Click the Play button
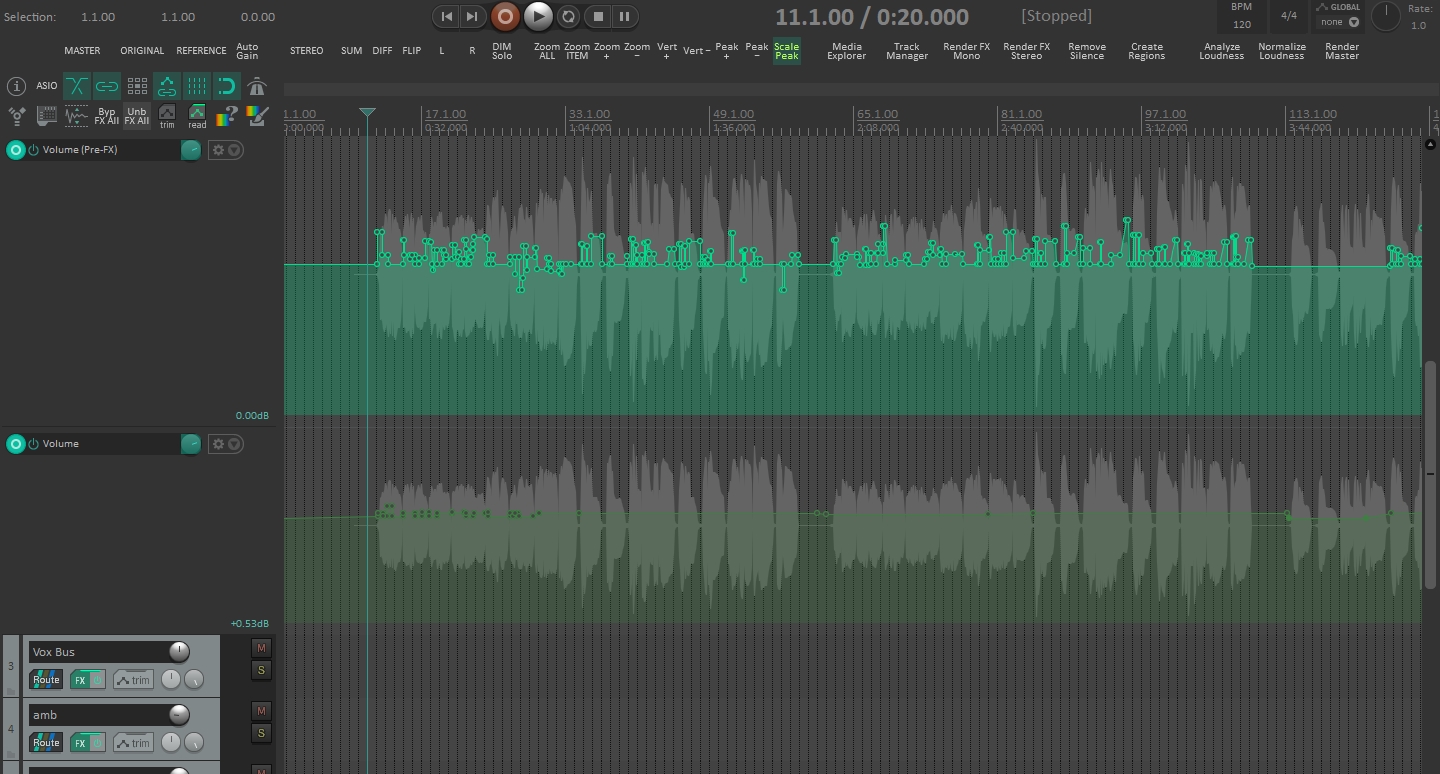Screen dimensions: 1440x774 click(x=538, y=16)
